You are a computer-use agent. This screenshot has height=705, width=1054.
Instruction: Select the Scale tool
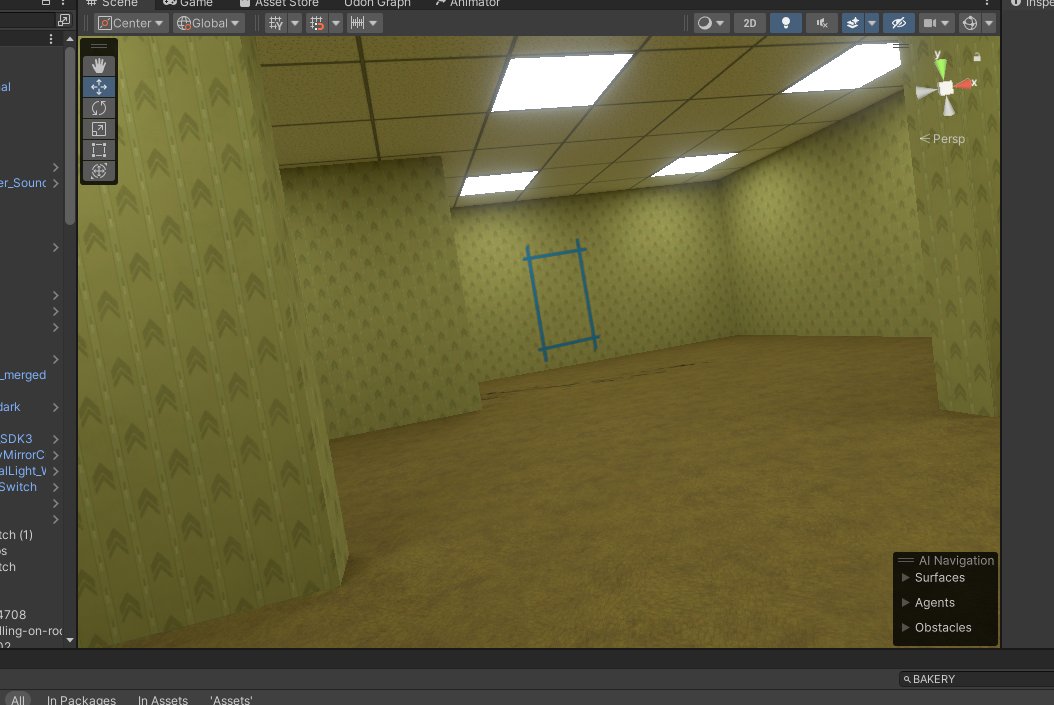tap(99, 129)
